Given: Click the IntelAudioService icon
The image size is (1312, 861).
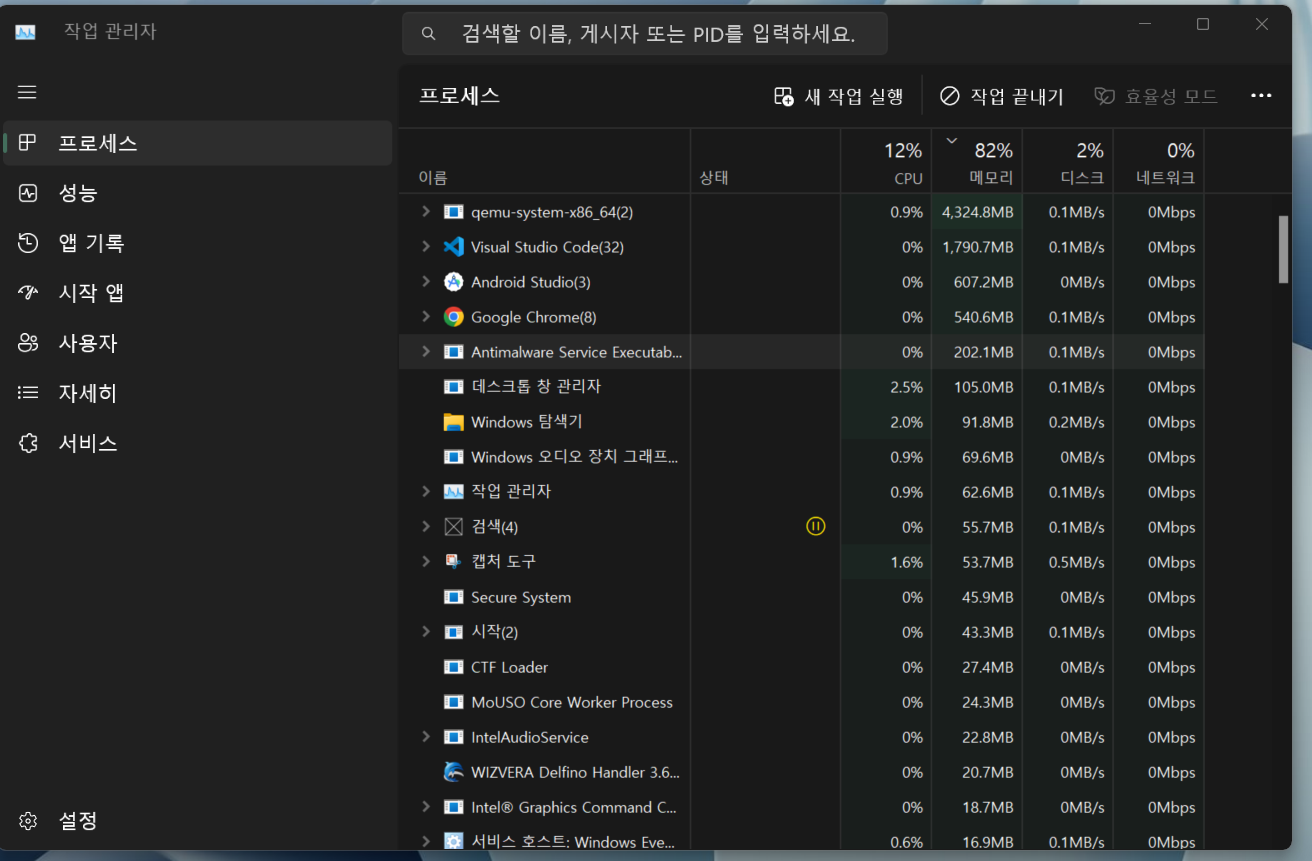Looking at the screenshot, I should tap(454, 737).
